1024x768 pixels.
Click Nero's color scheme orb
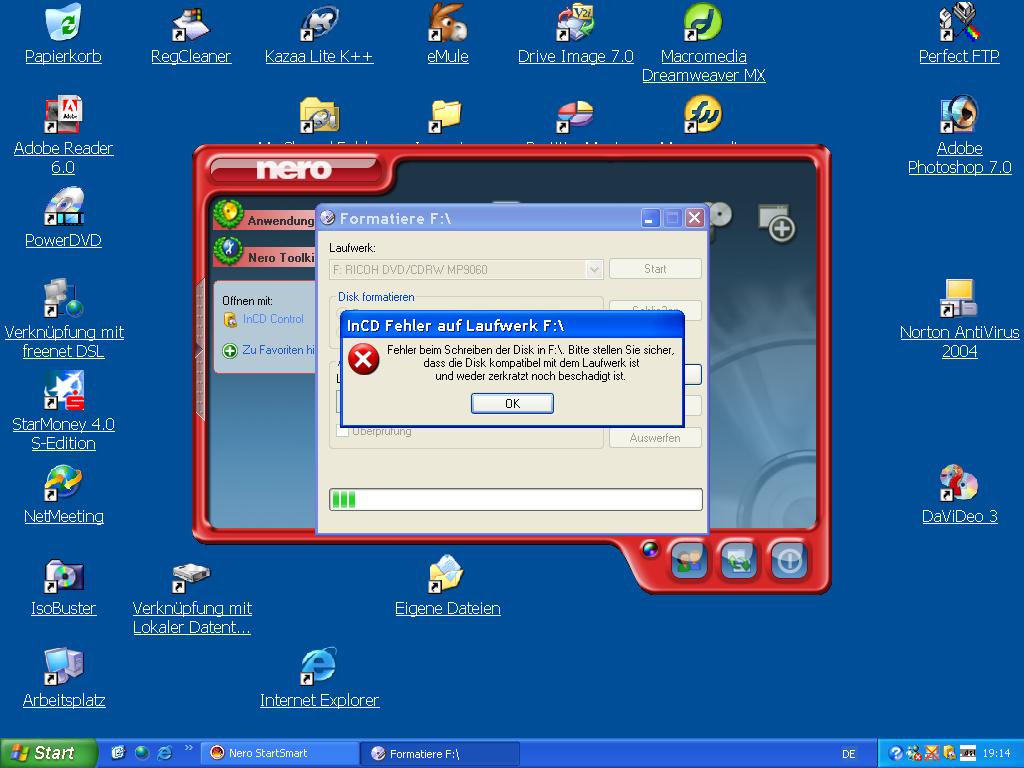[650, 549]
